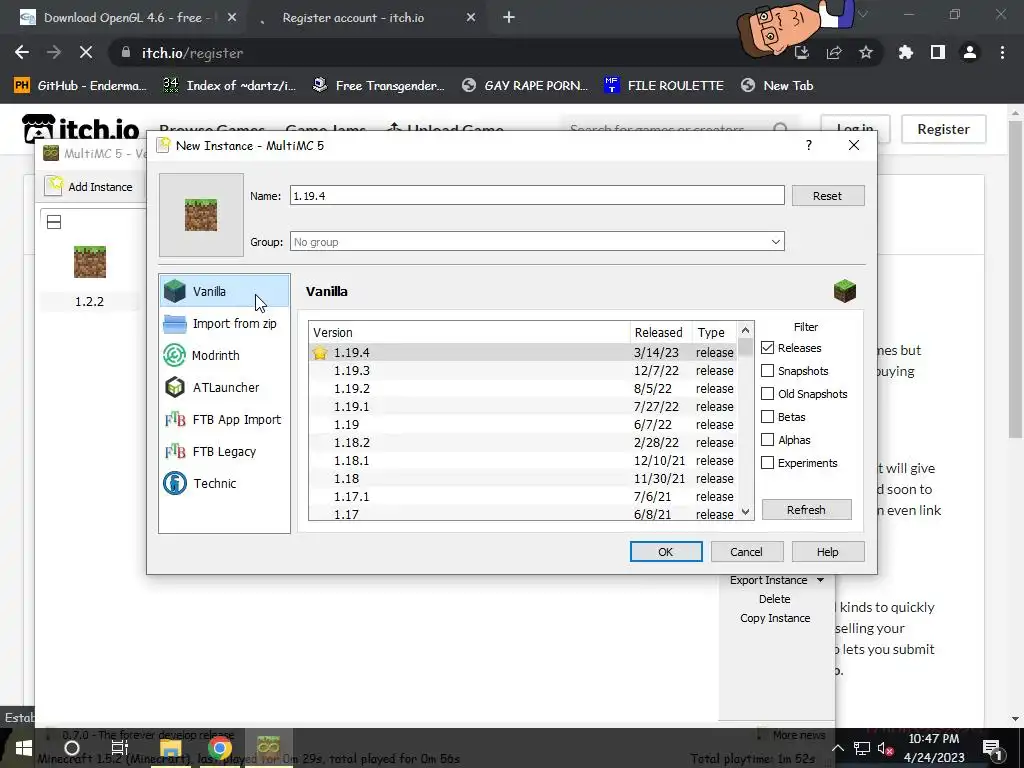Select version 1.17.1 row
This screenshot has height=768, width=1024.
(523, 496)
